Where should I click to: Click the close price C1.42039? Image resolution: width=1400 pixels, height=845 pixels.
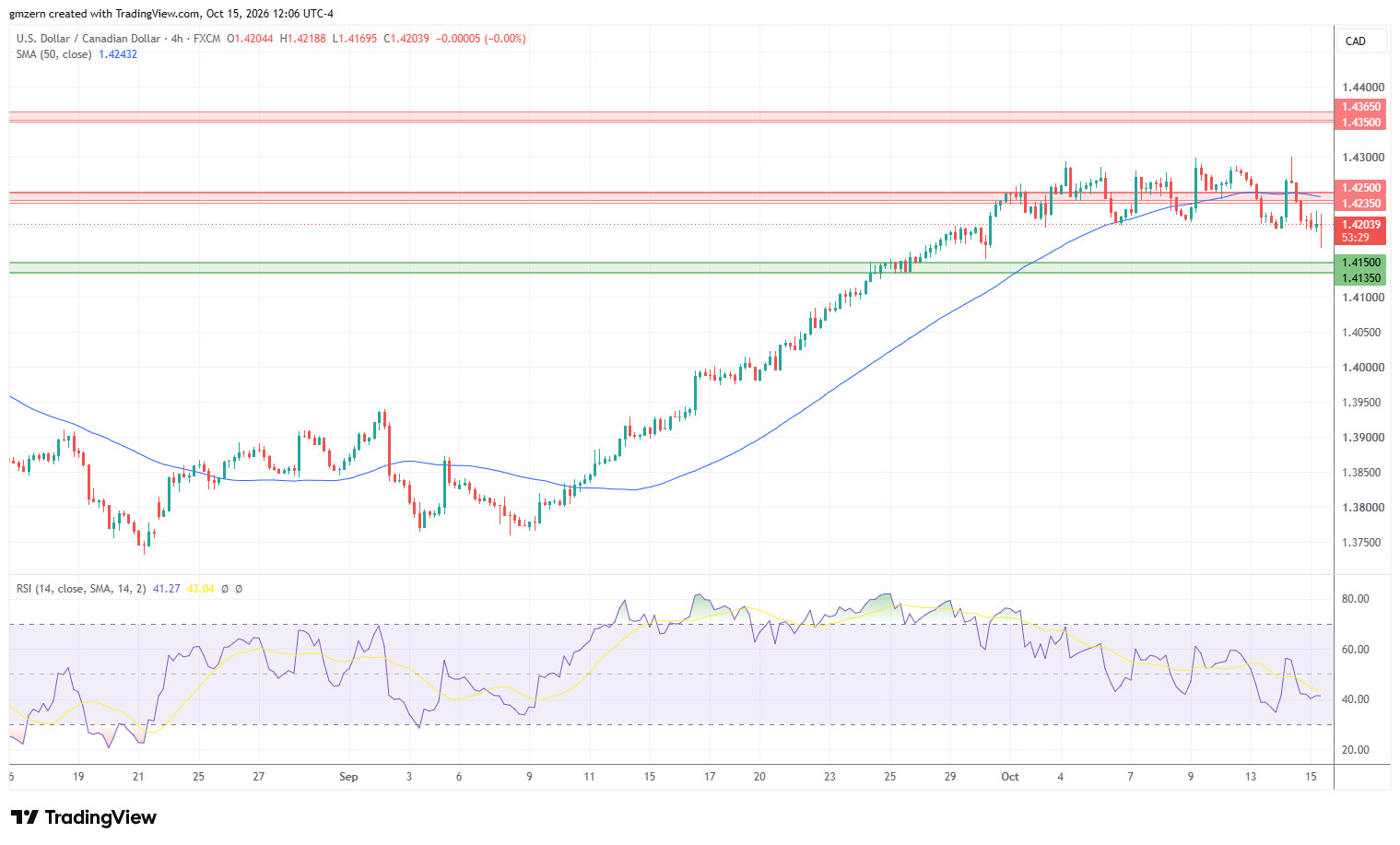pyautogui.click(x=406, y=39)
